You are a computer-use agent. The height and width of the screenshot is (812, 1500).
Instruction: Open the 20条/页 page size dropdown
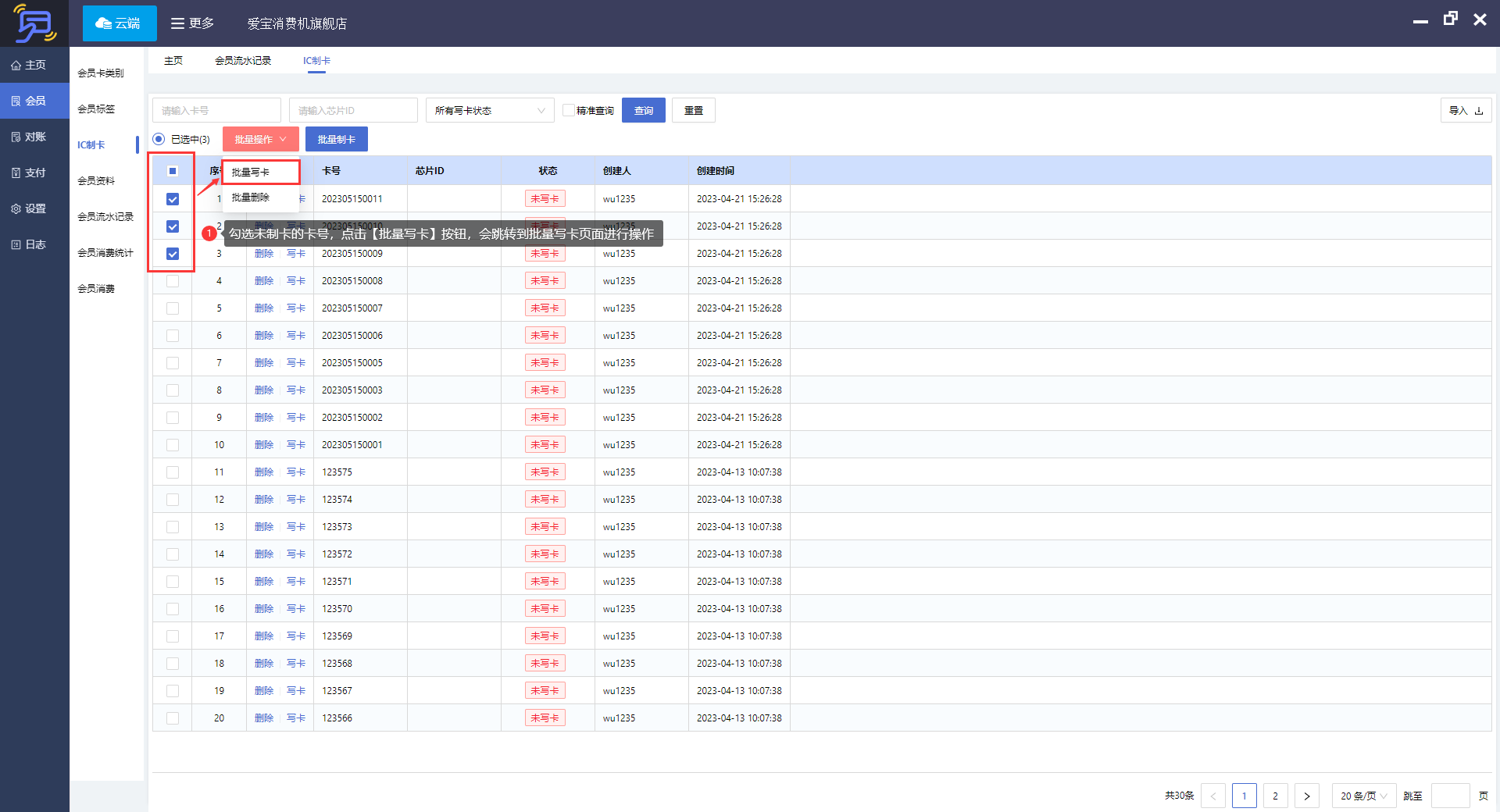1363,796
